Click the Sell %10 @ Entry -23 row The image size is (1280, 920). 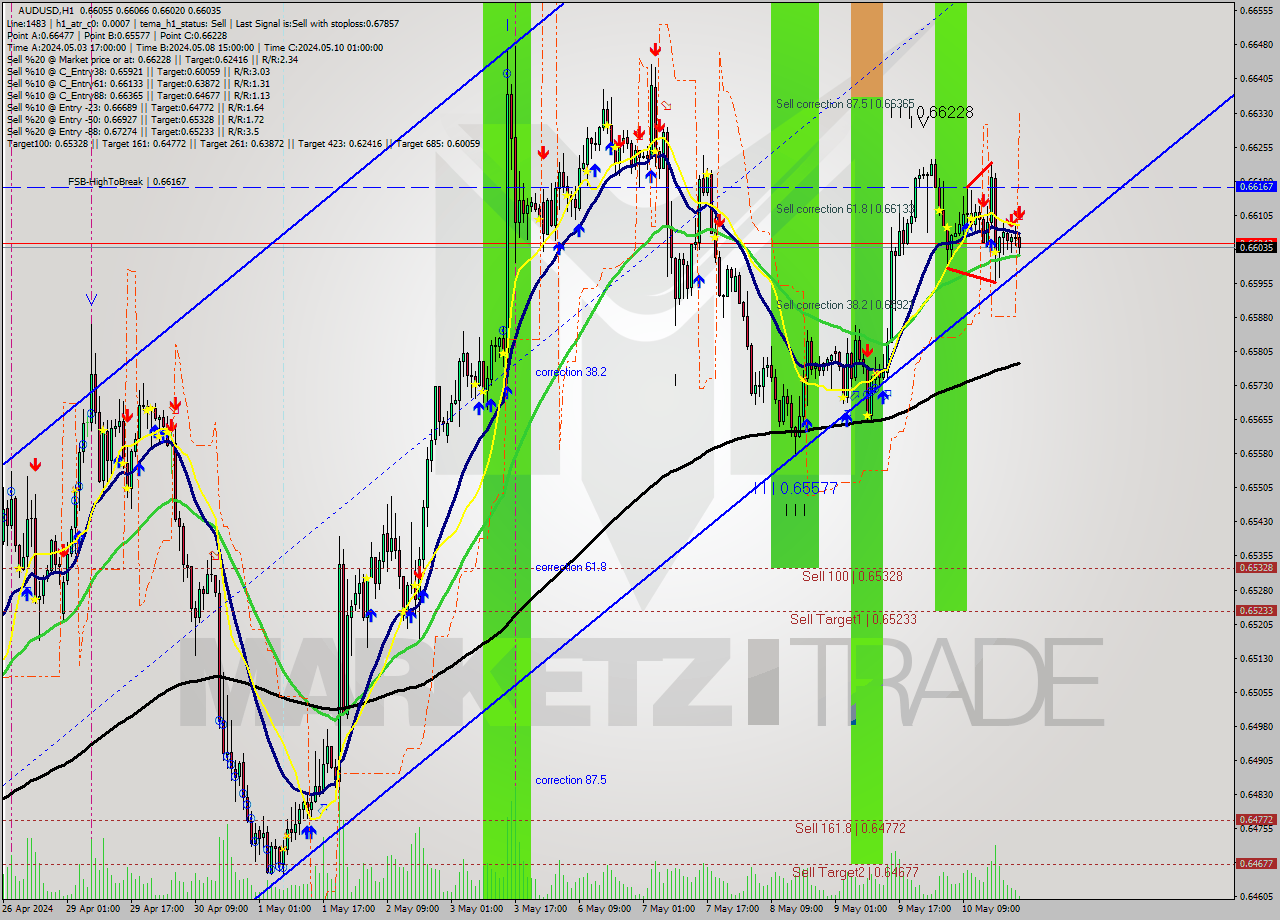pyautogui.click(x=135, y=107)
